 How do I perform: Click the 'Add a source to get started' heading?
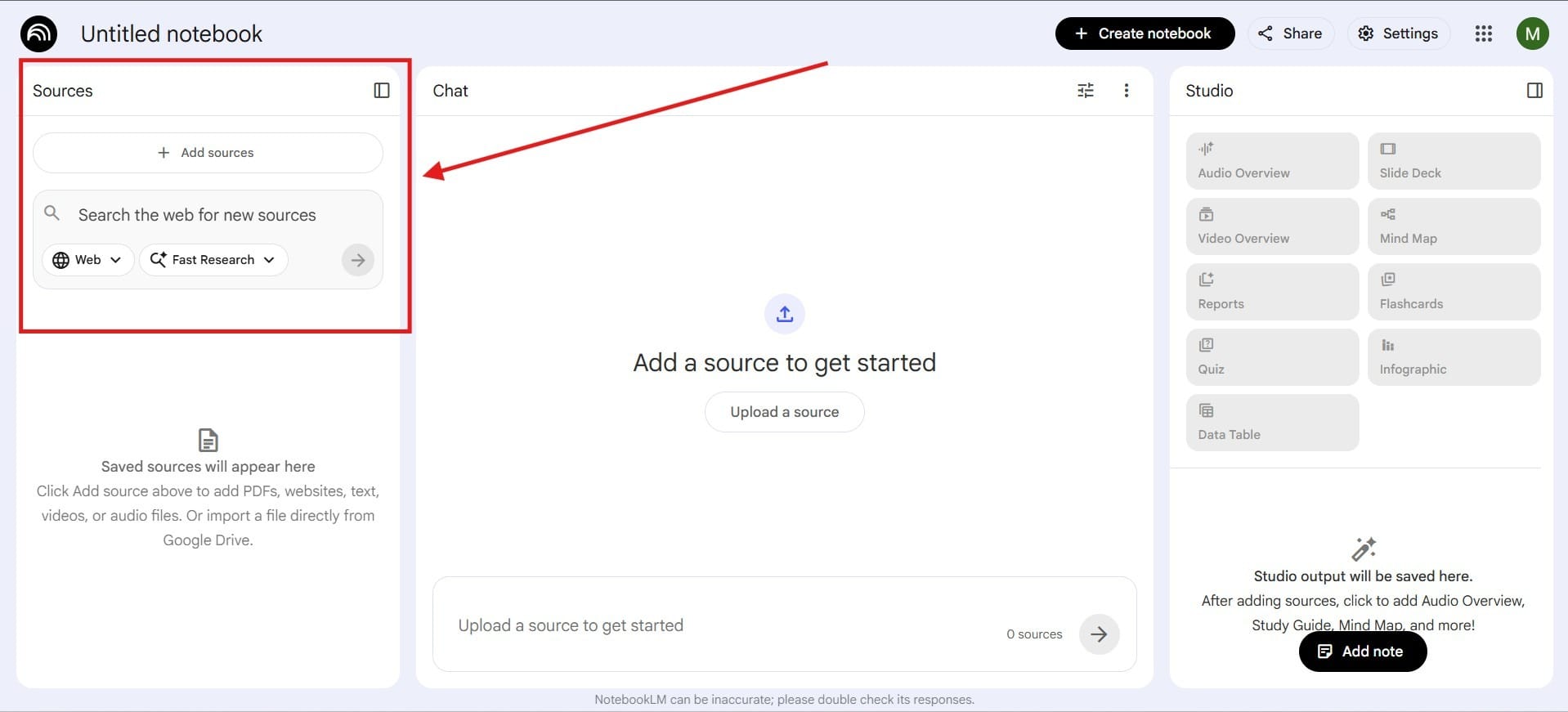click(x=785, y=362)
